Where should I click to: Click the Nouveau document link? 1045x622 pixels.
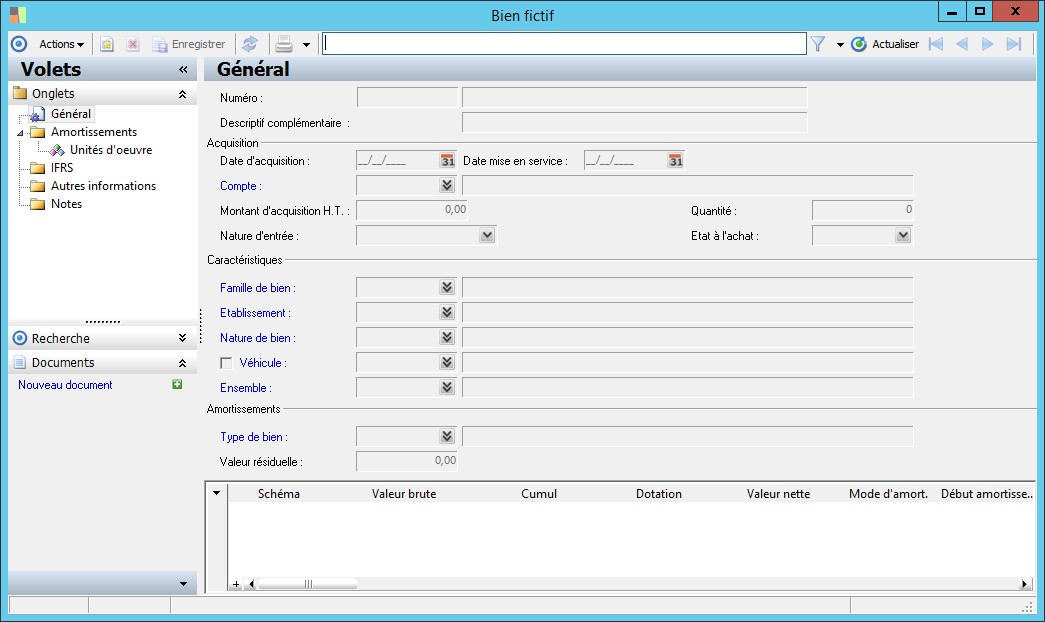[x=65, y=385]
